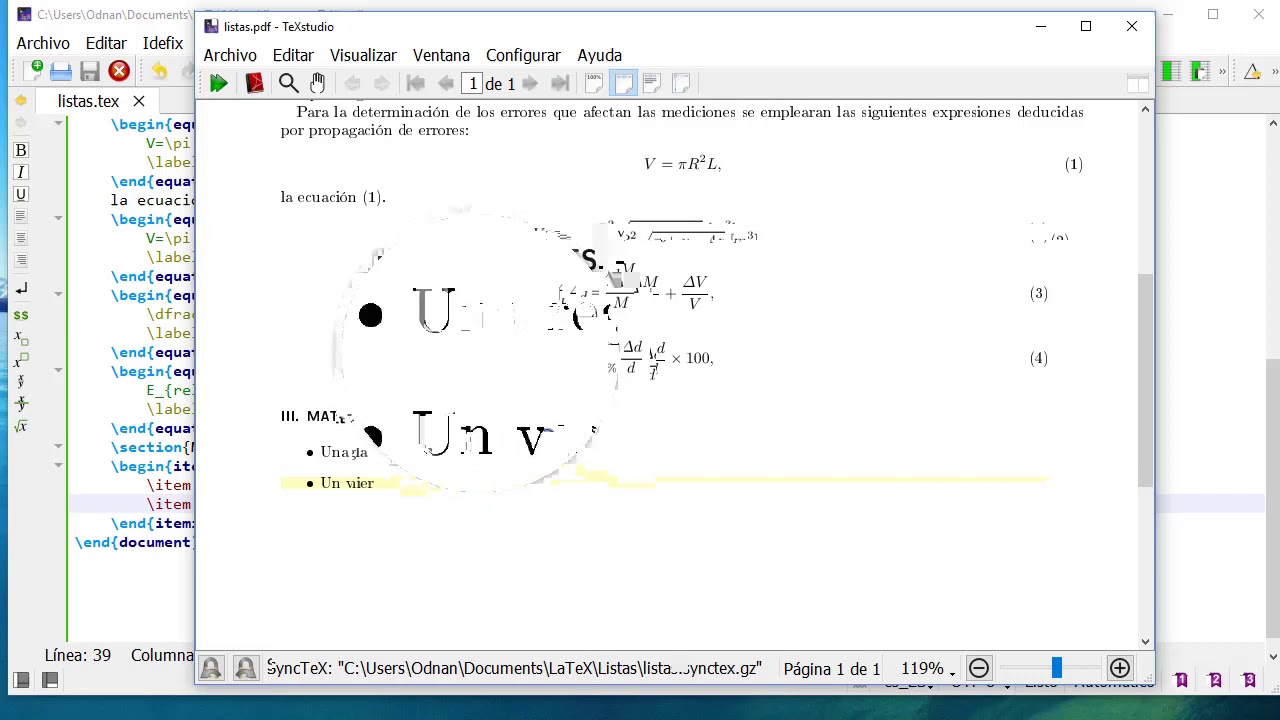Toggle second lock icon in status bar
This screenshot has width=1280, height=720.
(x=245, y=669)
